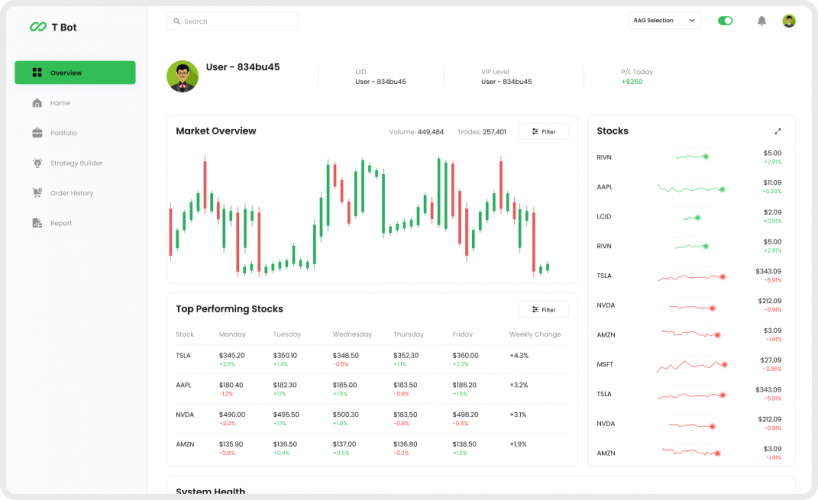
Task: Click the Monday column header
Action: point(232,334)
